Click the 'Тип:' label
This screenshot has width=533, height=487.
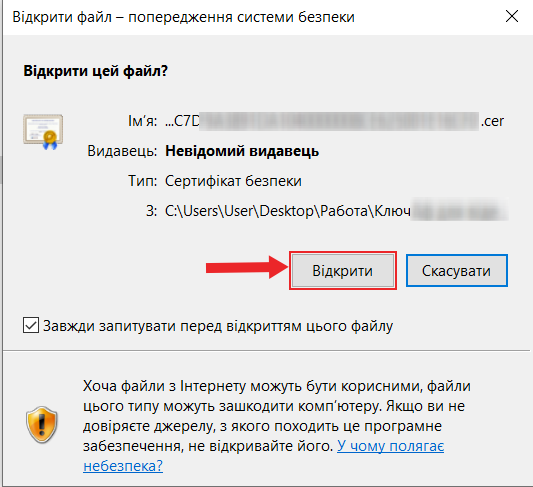[x=142, y=181]
